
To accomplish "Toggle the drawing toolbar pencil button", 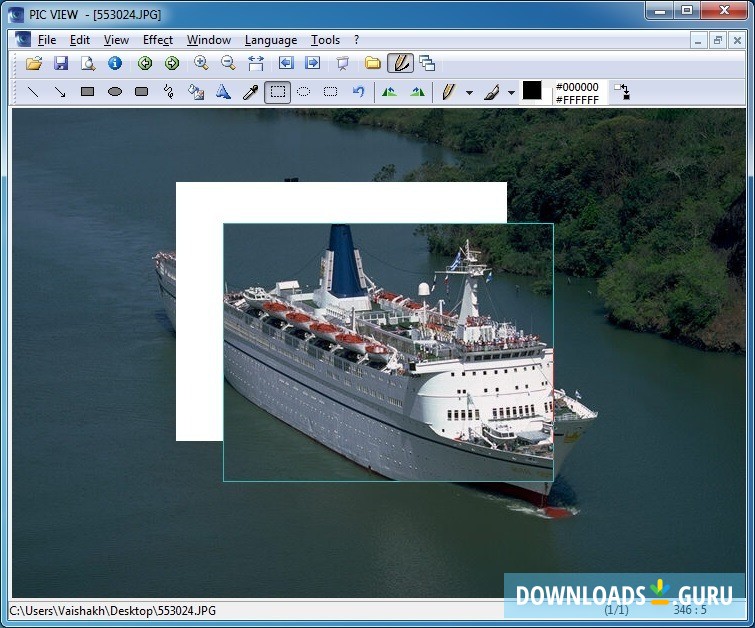I will pyautogui.click(x=400, y=63).
